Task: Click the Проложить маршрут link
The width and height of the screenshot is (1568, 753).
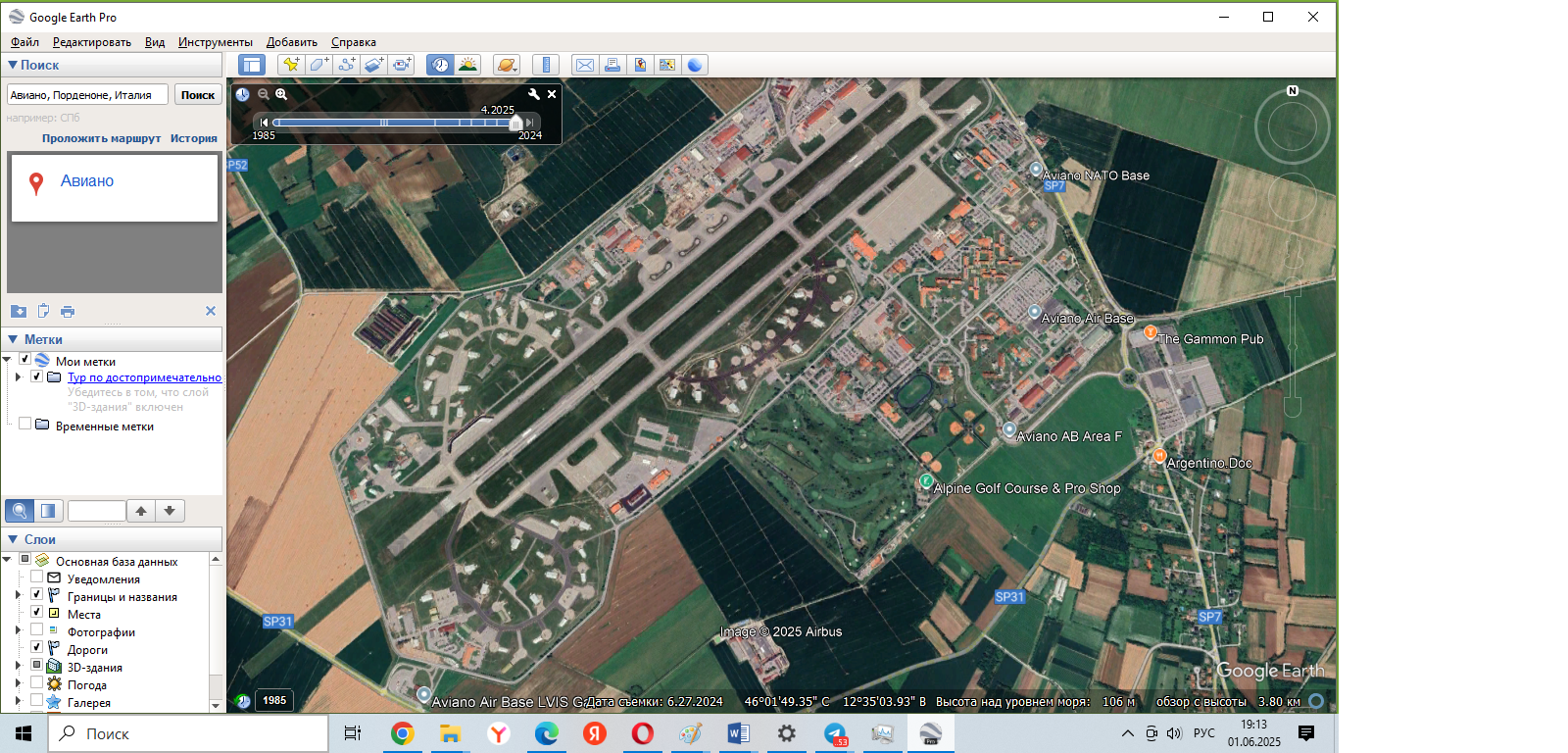Action: coord(101,138)
